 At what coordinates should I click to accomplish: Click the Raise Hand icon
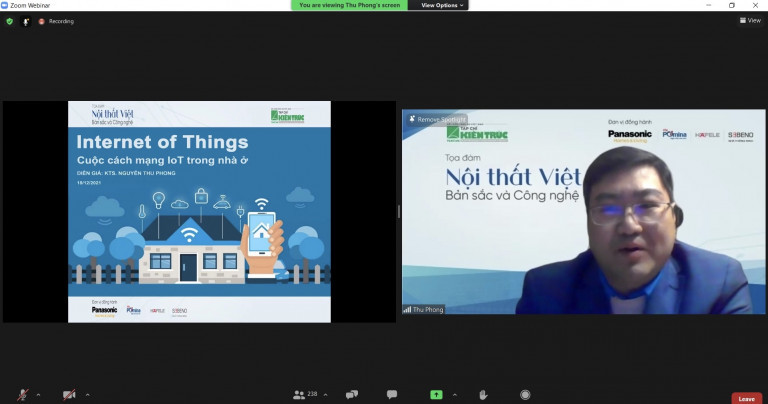pos(482,394)
